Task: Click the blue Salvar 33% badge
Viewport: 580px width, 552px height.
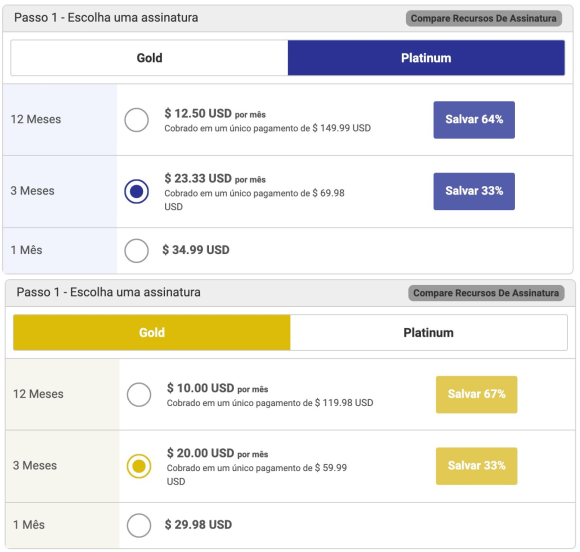Action: (474, 191)
